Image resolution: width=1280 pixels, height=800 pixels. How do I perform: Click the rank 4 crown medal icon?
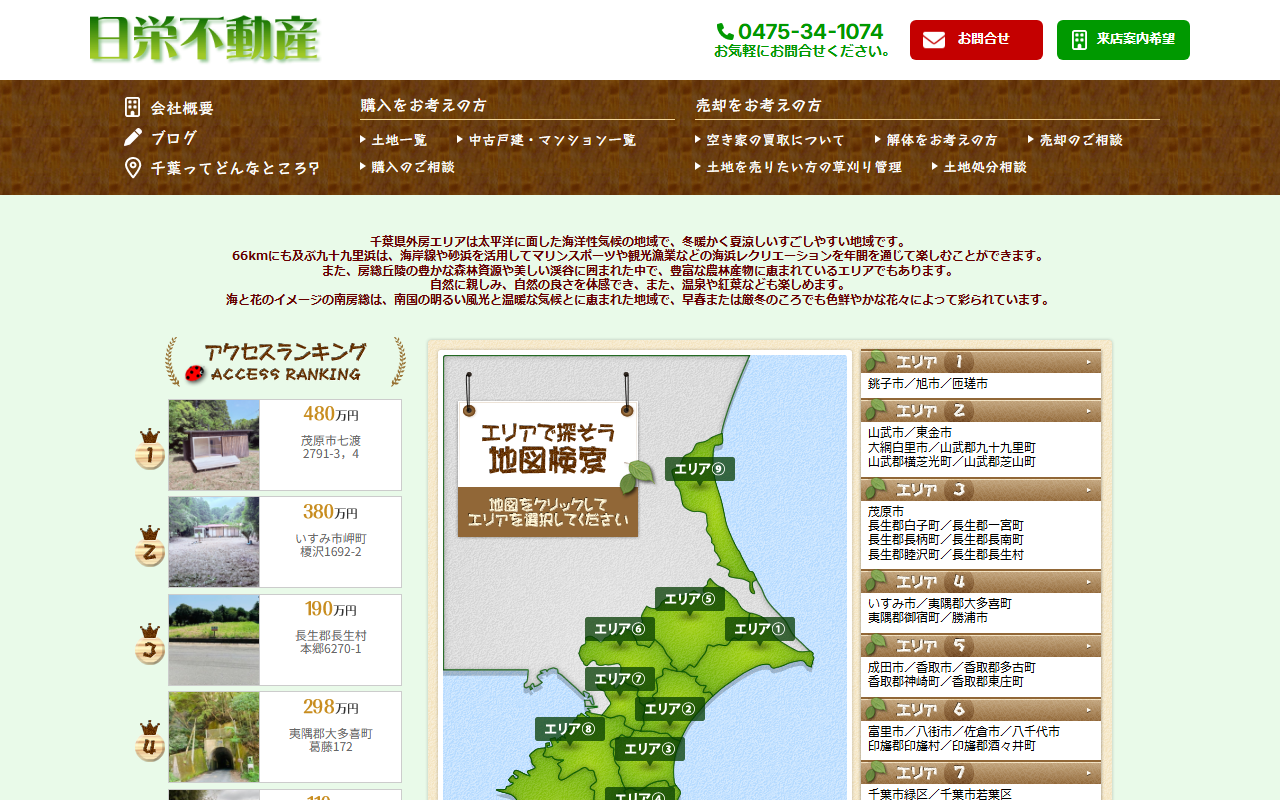pos(150,741)
